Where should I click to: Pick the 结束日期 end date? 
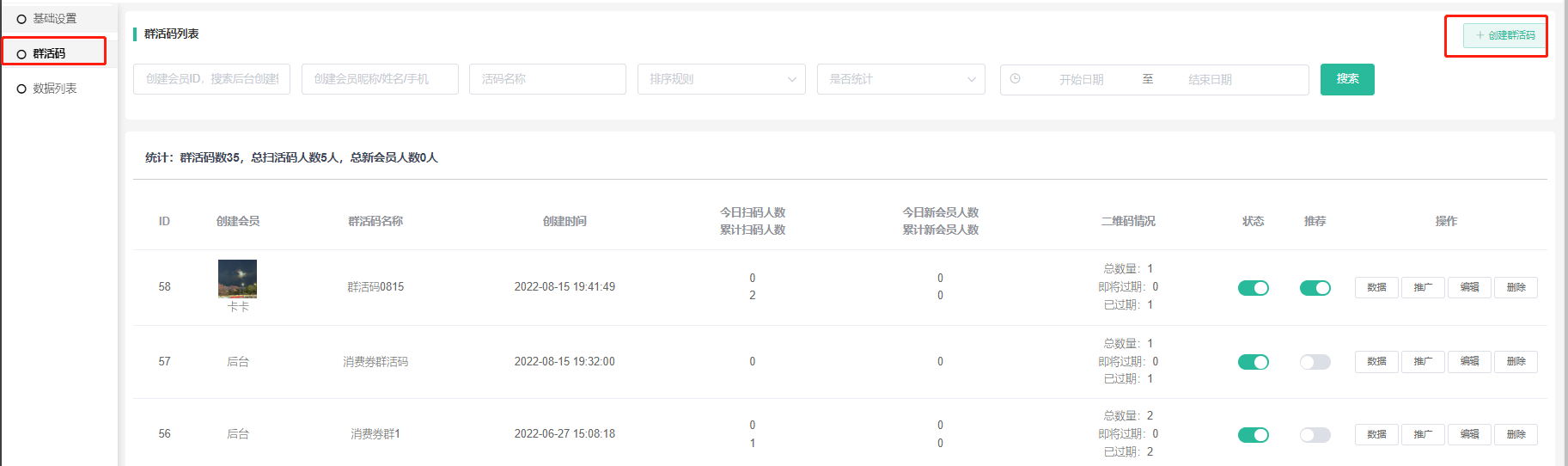[x=1210, y=79]
